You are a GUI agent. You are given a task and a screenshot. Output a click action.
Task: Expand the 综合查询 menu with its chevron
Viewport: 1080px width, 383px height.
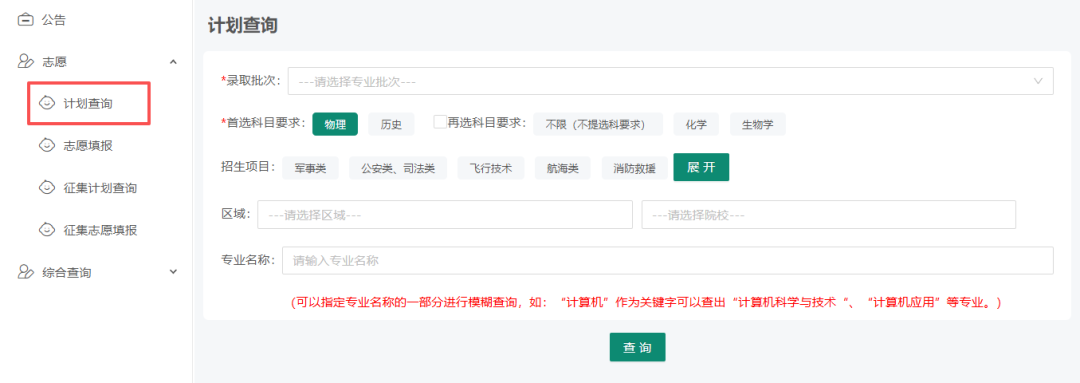click(173, 272)
